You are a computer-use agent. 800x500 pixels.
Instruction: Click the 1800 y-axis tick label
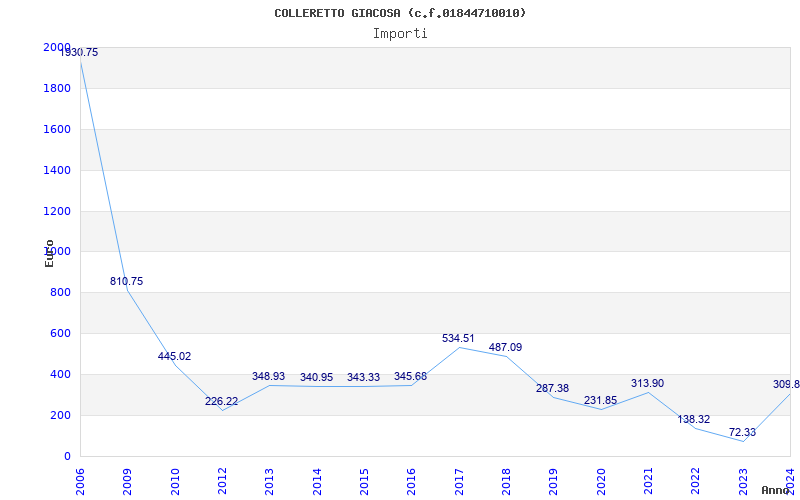57,88
